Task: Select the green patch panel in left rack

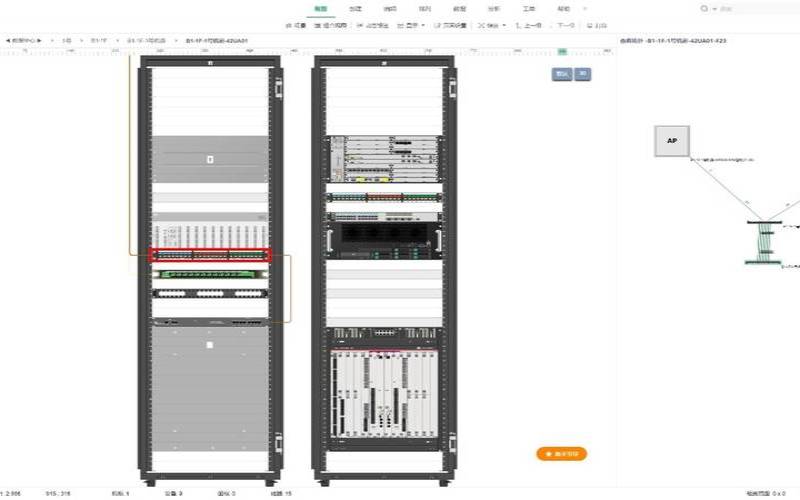Action: [x=210, y=272]
